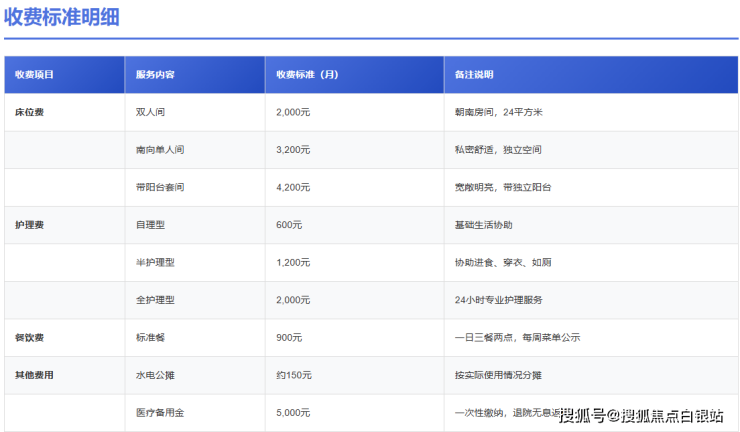The width and height of the screenshot is (740, 432).
Task: Open the 搜狐号@搜狐焦点白银站 watermark link
Action: tap(641, 415)
